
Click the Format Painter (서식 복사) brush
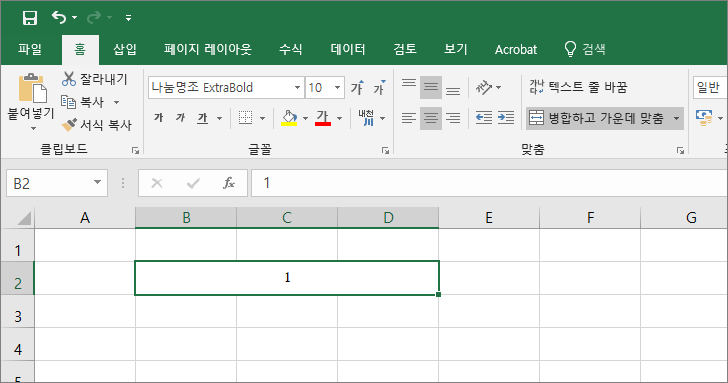tap(97, 124)
